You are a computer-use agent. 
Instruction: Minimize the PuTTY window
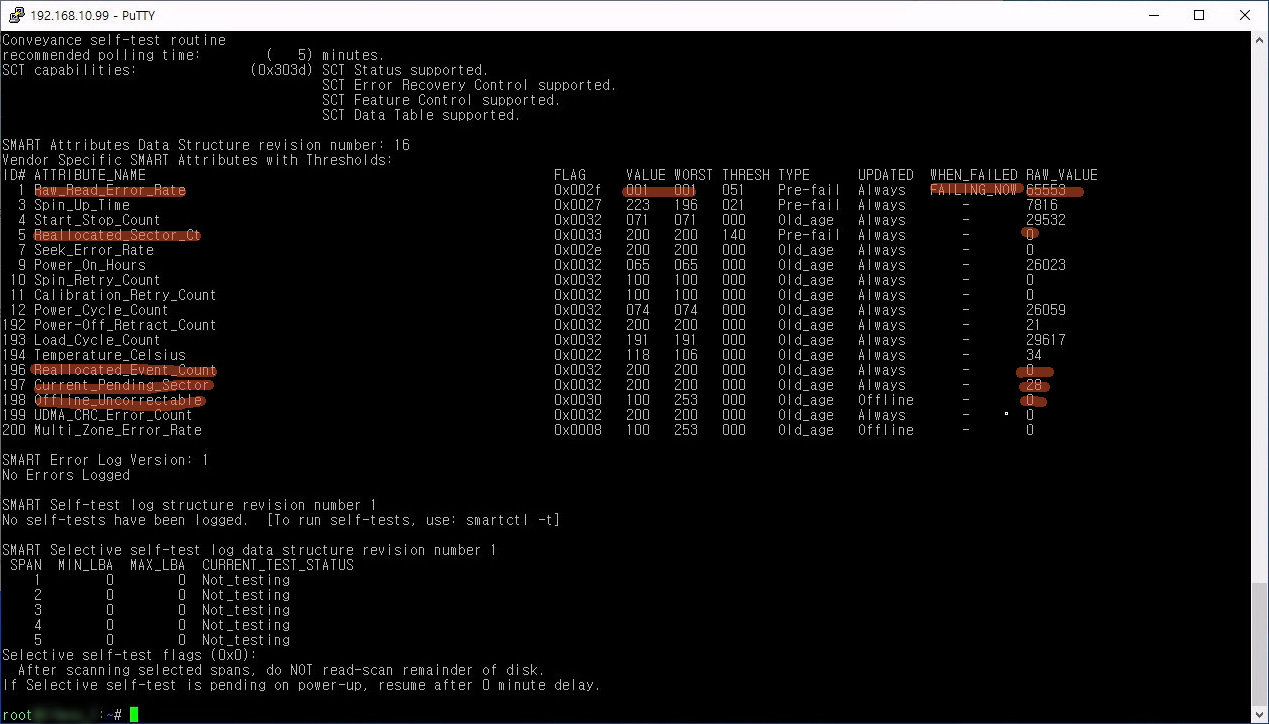pos(1152,15)
